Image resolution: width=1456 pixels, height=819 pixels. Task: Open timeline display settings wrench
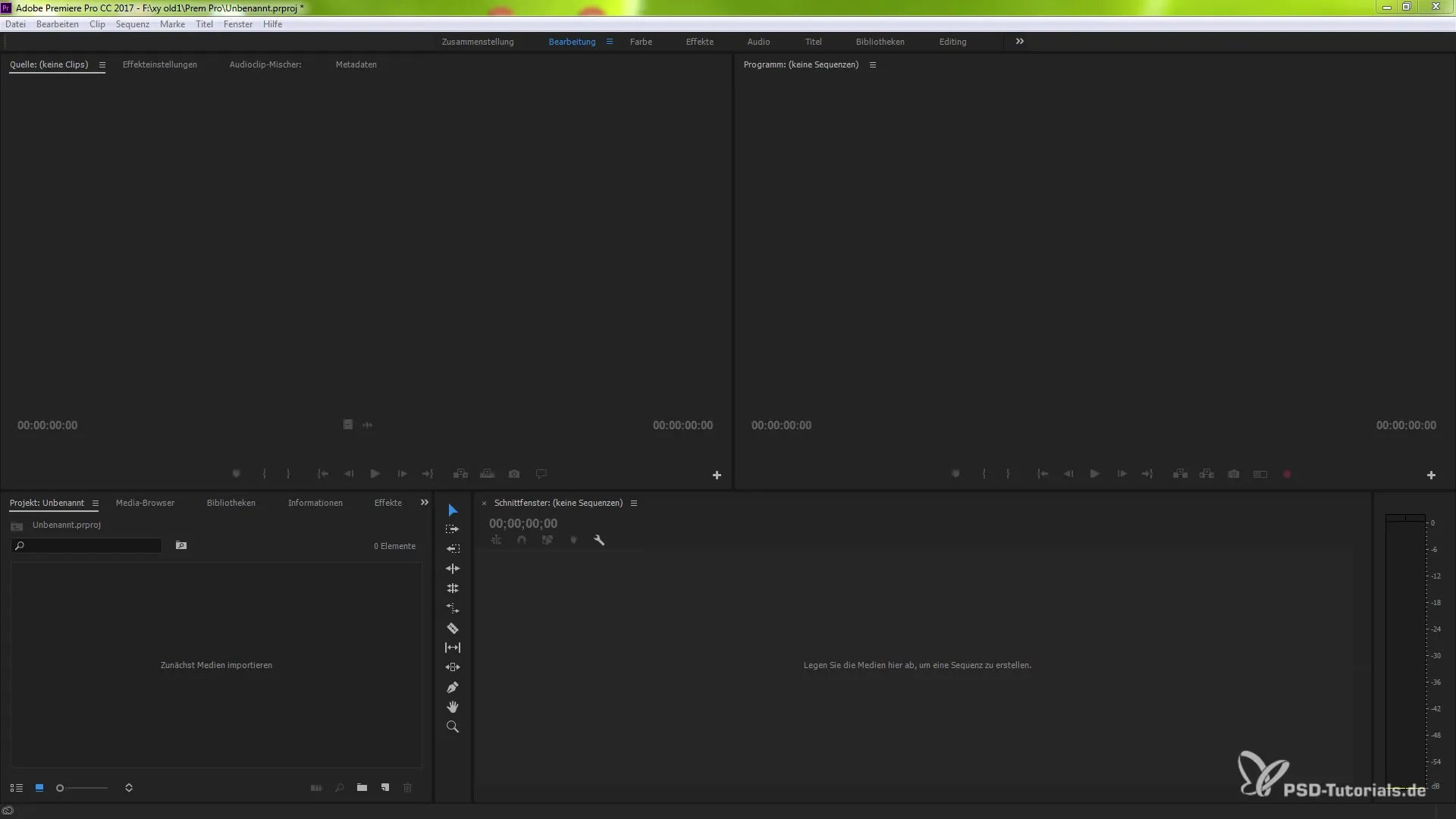(599, 540)
